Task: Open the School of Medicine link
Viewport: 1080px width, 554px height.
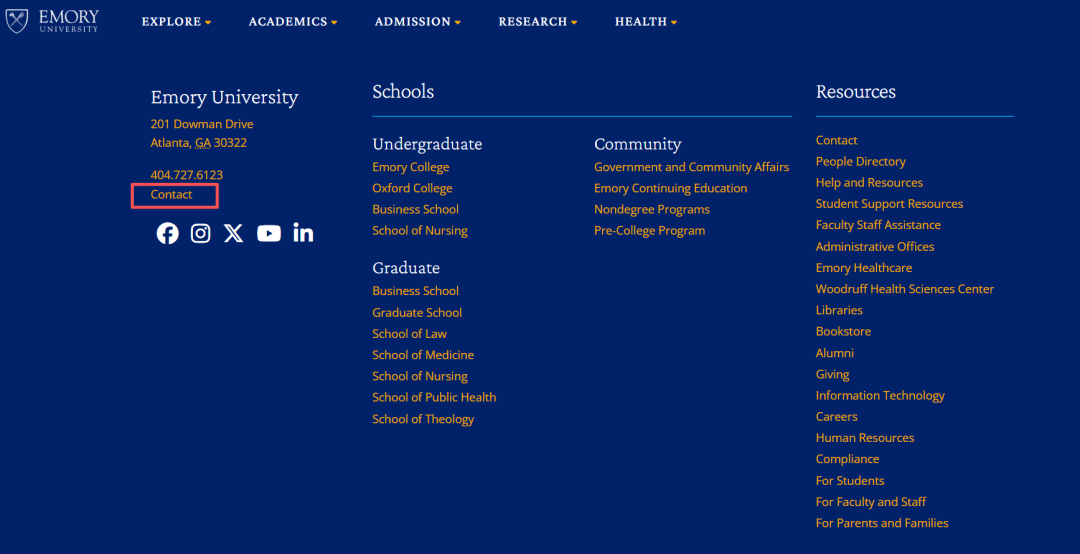Action: coord(423,355)
